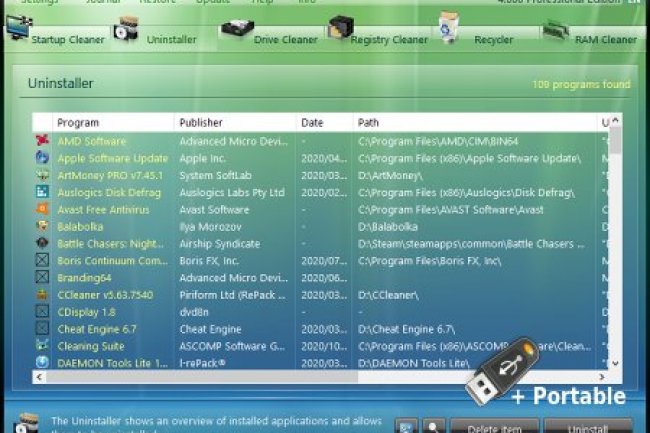Select path 'C:\Program Files\AVAST Software\Avast'
This screenshot has height=433, width=650.
click(451, 209)
